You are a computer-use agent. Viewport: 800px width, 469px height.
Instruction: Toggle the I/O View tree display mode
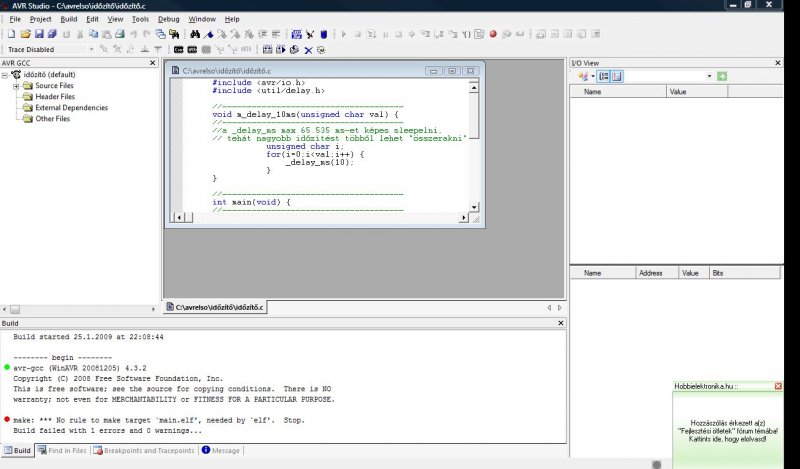(603, 76)
